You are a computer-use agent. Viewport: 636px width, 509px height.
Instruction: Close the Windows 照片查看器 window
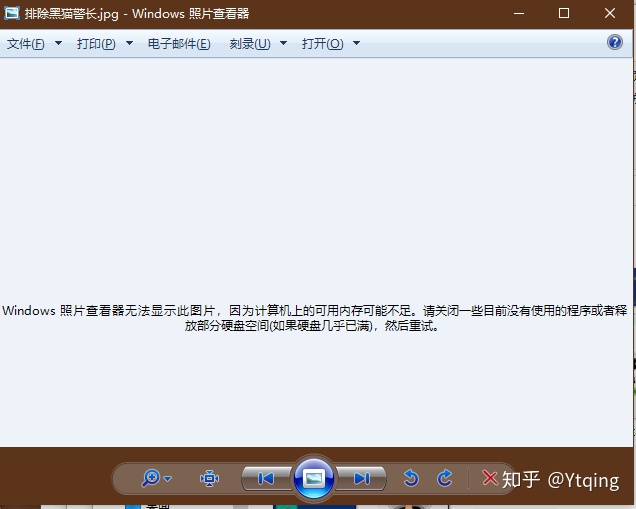[610, 13]
